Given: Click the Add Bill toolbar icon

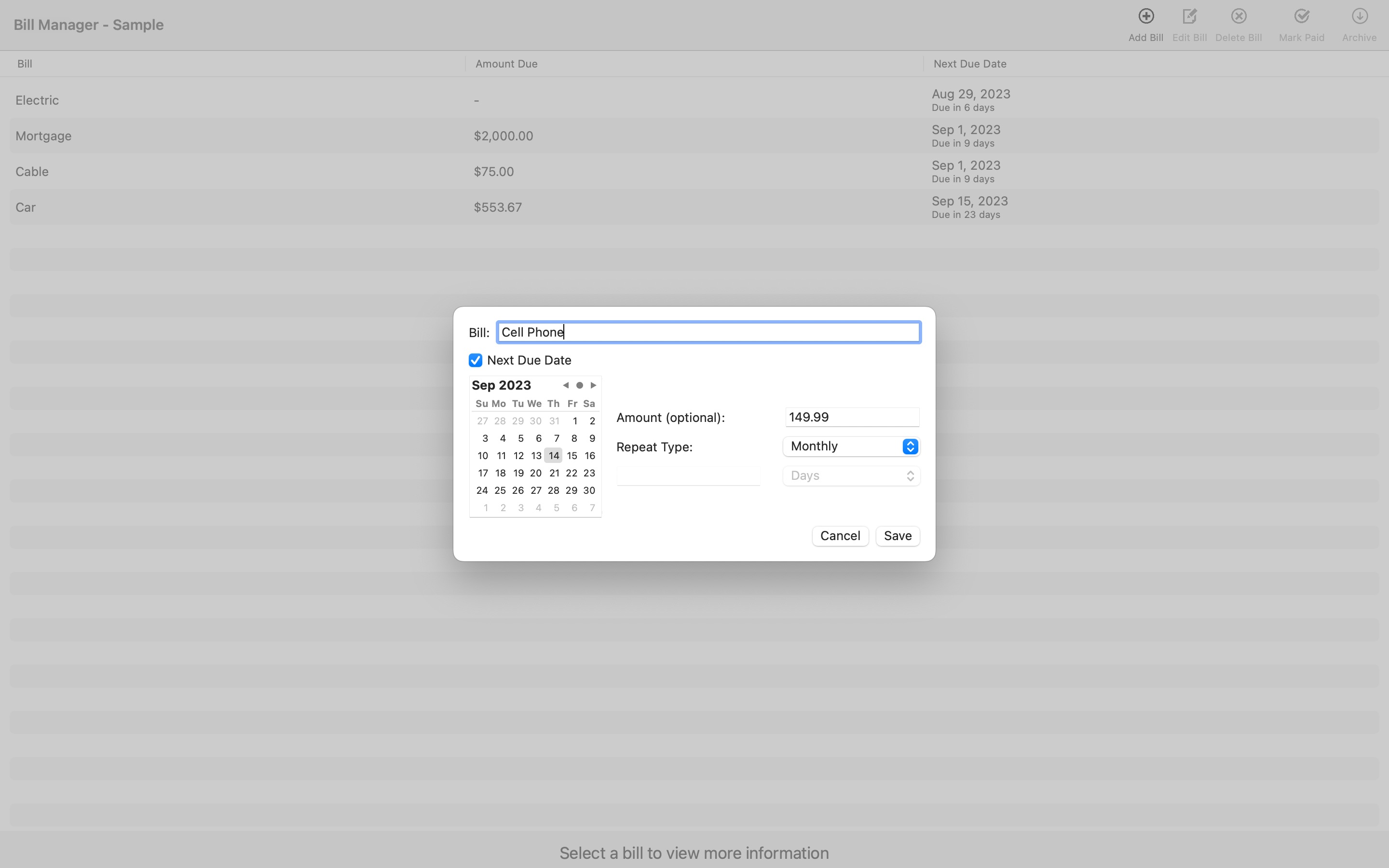Looking at the screenshot, I should pyautogui.click(x=1145, y=17).
